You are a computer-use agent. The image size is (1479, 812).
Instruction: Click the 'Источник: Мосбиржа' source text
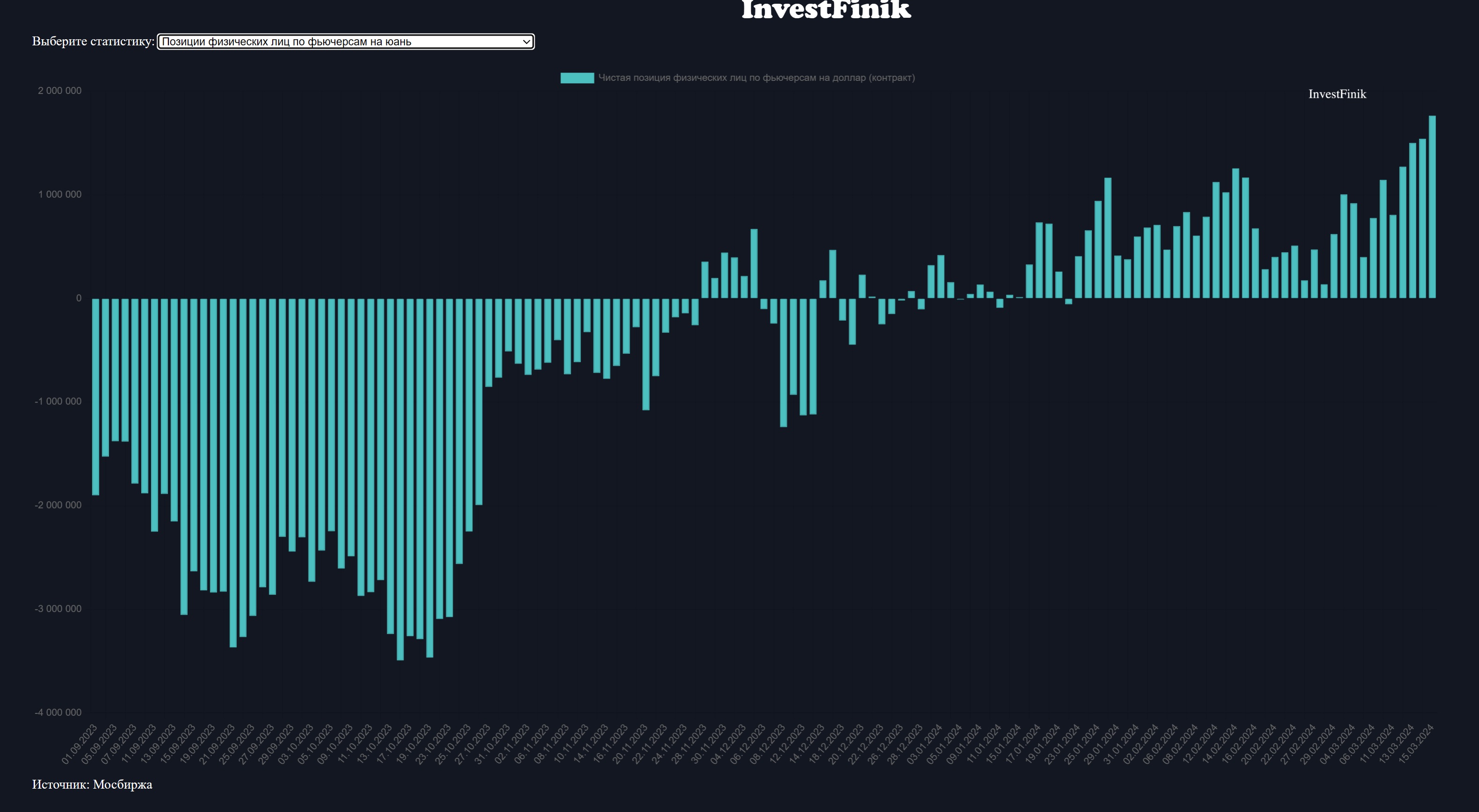coord(92,784)
